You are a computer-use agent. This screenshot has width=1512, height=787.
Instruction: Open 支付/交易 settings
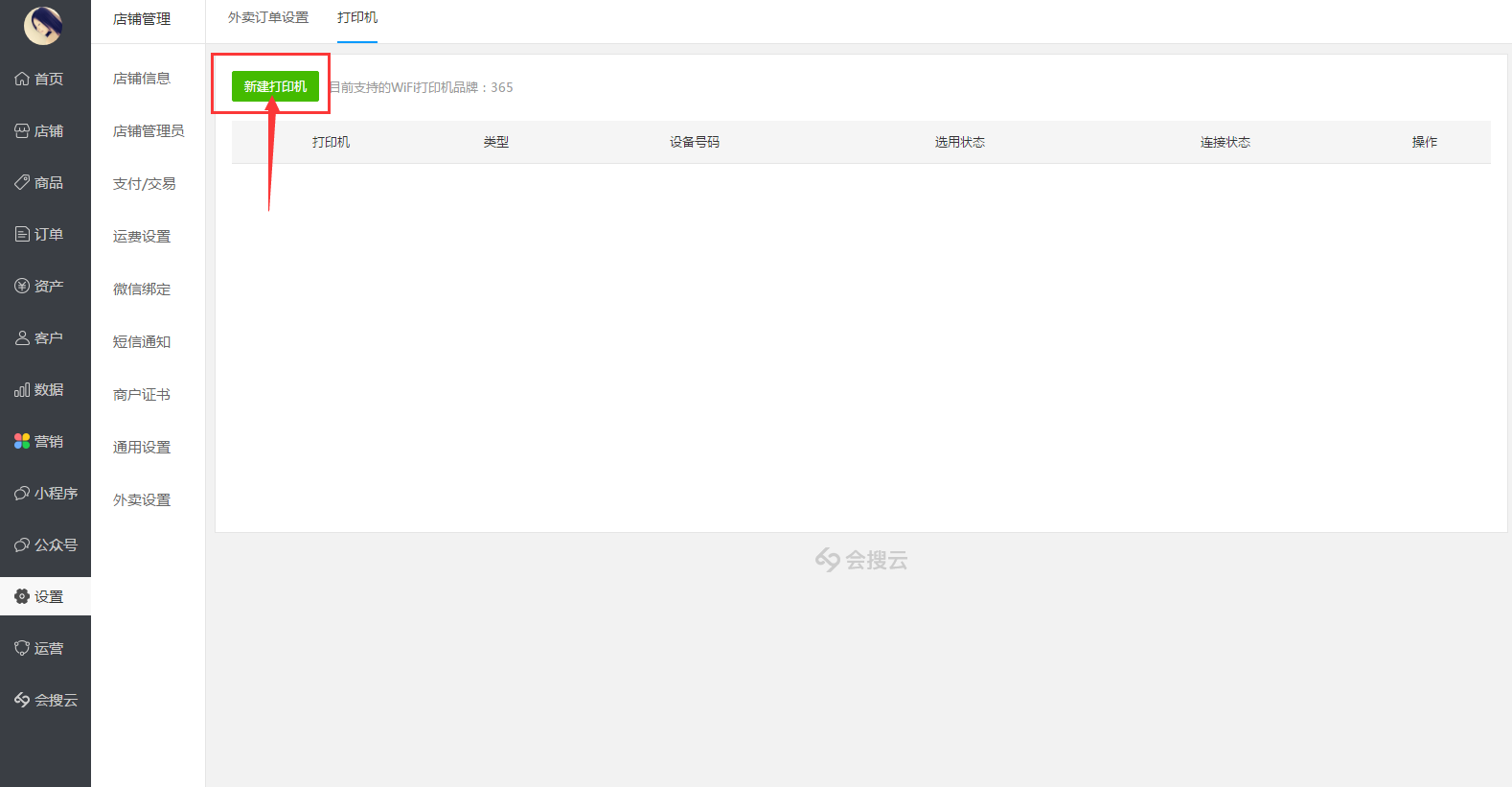(144, 184)
